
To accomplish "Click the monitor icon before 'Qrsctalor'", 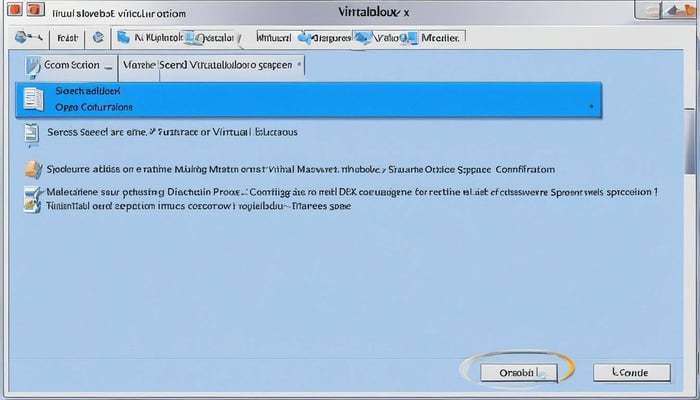I will (x=190, y=38).
